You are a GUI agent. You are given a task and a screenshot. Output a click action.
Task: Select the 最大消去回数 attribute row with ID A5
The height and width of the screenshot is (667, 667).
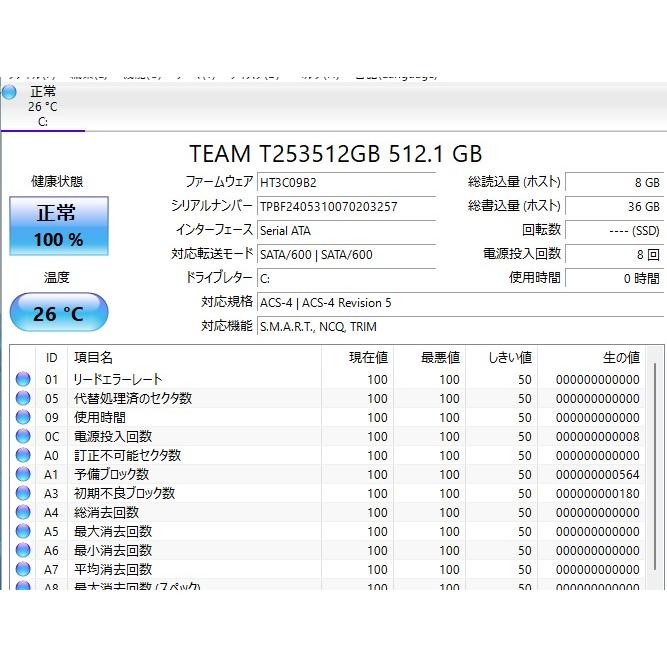point(328,531)
